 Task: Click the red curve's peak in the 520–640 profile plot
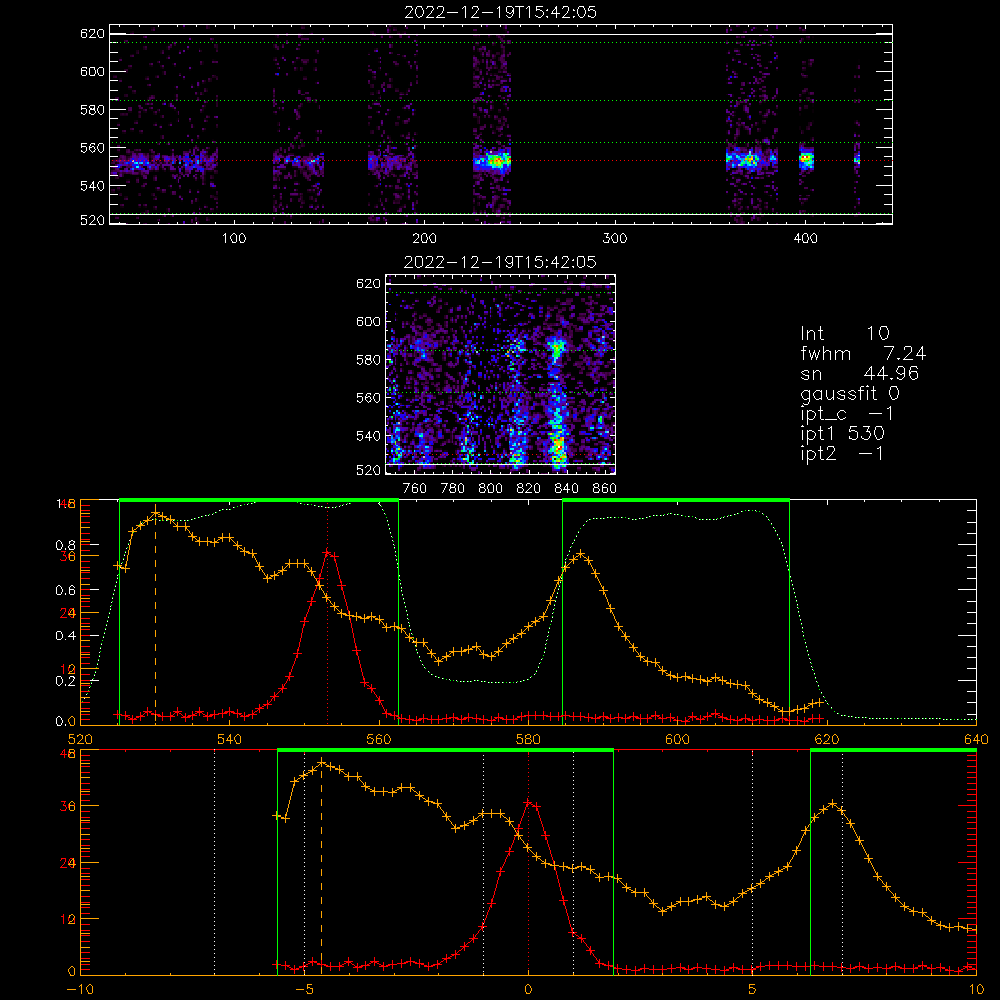tap(327, 554)
